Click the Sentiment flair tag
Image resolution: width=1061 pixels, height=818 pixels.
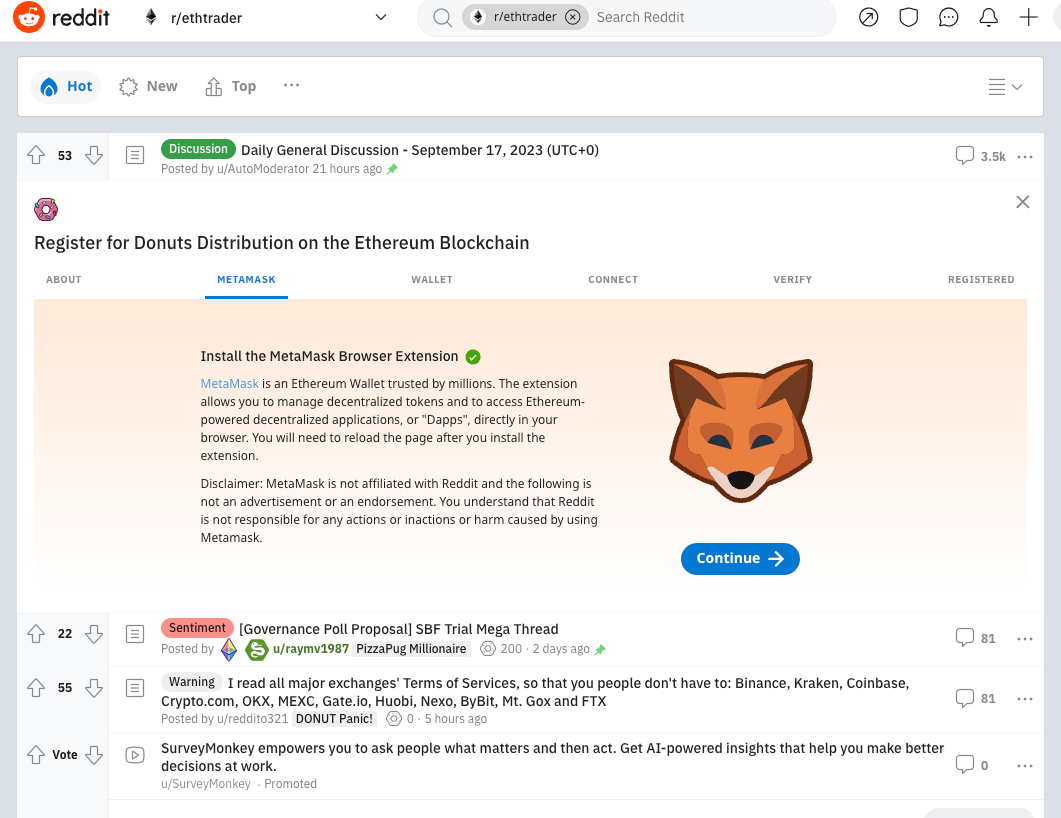[198, 628]
